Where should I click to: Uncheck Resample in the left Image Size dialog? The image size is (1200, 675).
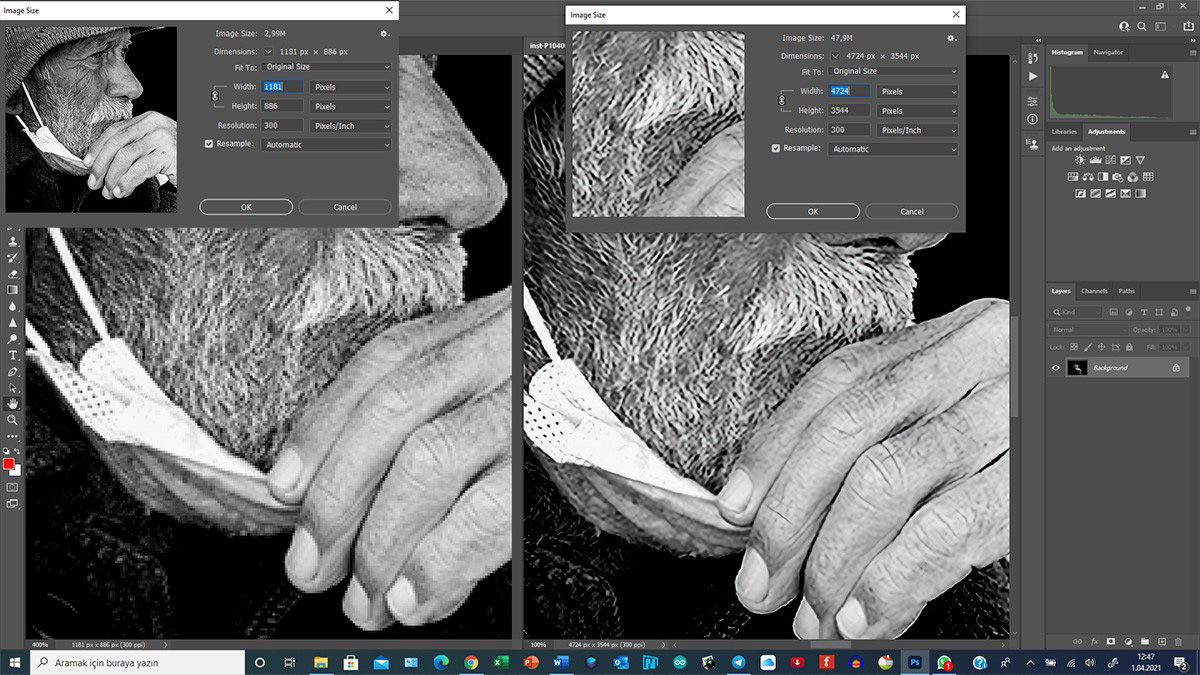(x=209, y=145)
